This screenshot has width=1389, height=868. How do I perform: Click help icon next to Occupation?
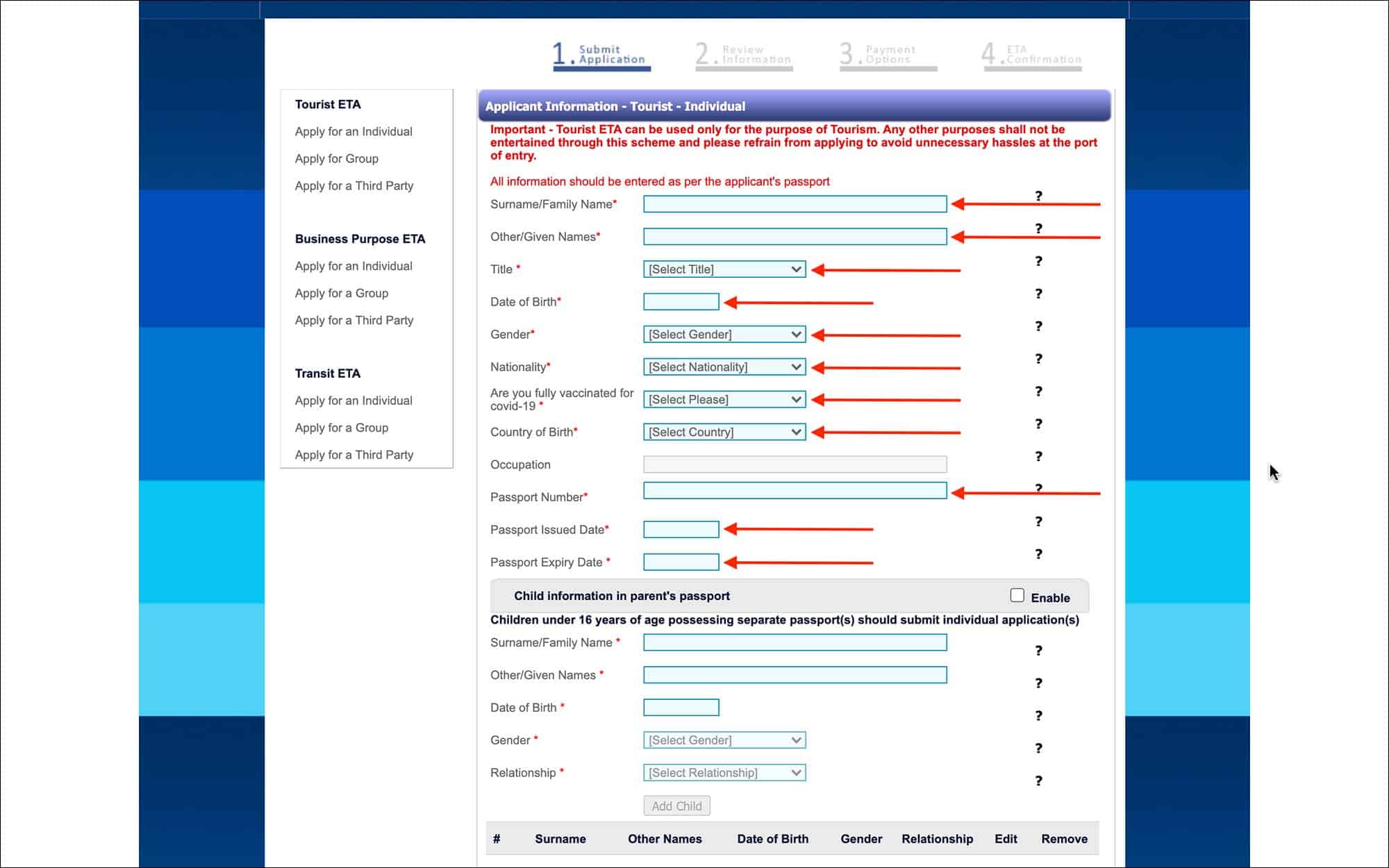[1038, 456]
